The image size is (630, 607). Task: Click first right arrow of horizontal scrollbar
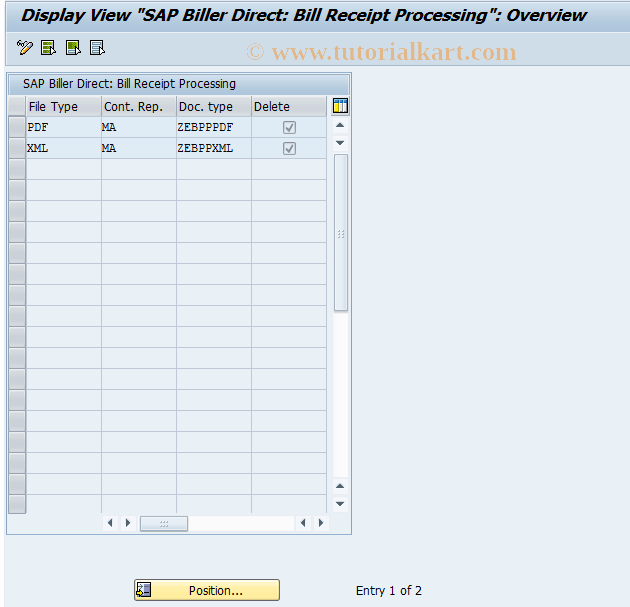click(x=128, y=523)
